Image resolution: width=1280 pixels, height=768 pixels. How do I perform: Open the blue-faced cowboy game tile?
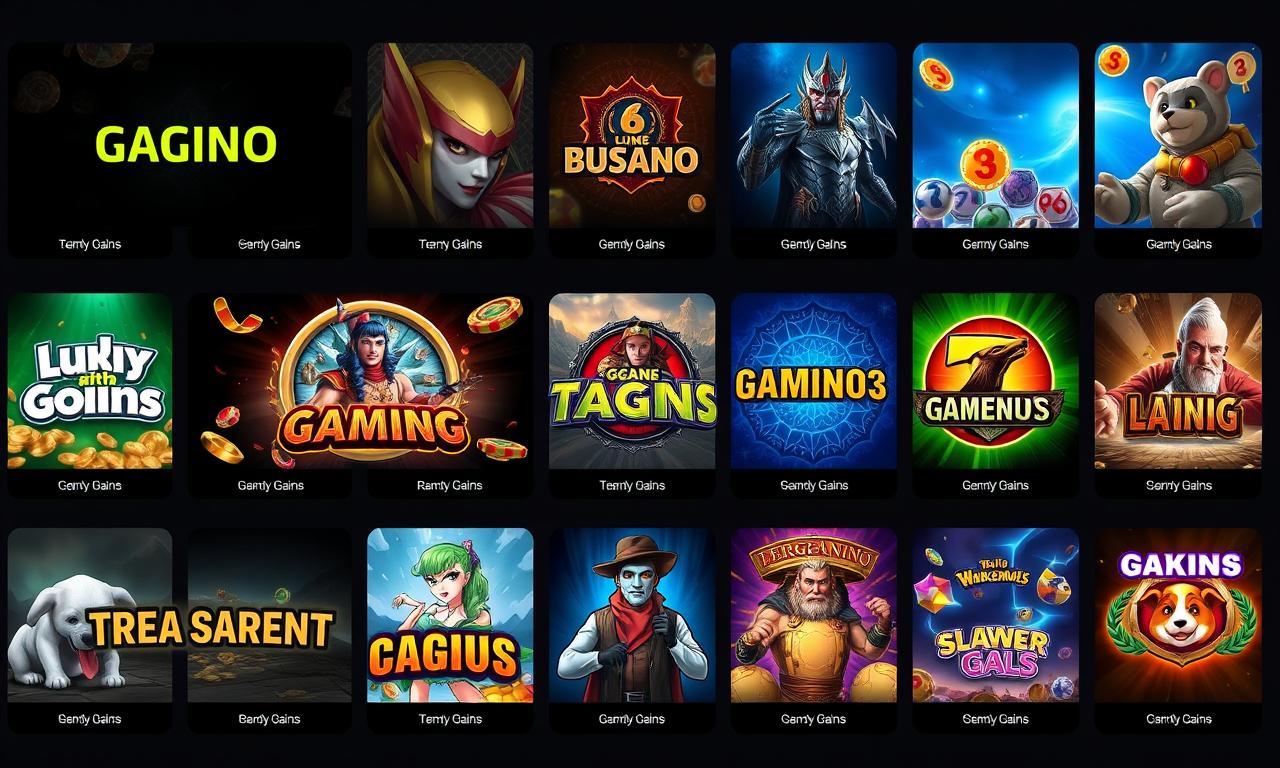tap(632, 615)
